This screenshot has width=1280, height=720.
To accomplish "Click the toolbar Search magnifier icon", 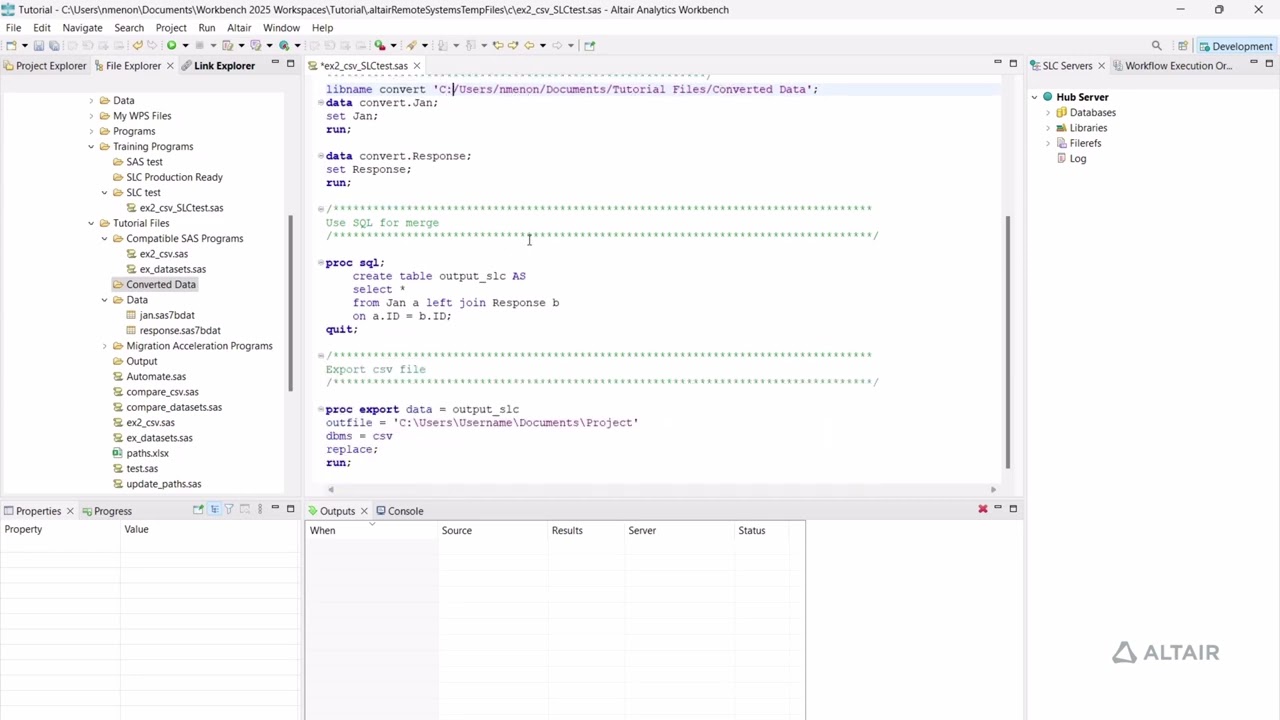I will coord(1157,46).
